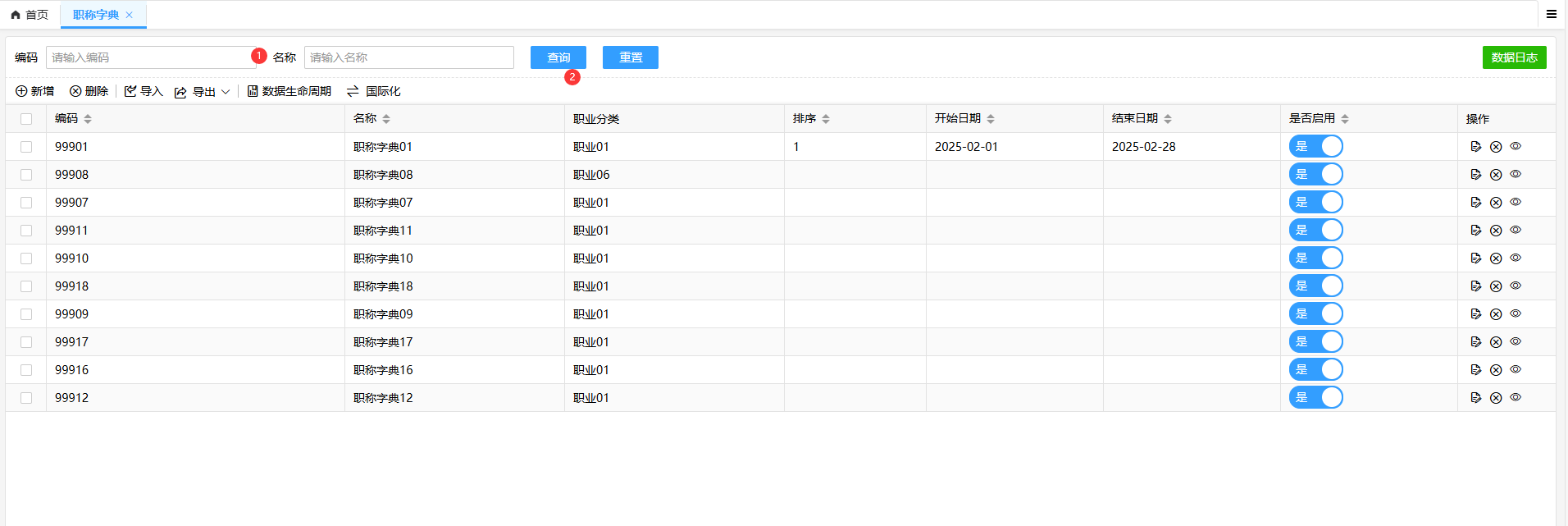Open 数据生命周期 data lifecycle

(x=289, y=91)
